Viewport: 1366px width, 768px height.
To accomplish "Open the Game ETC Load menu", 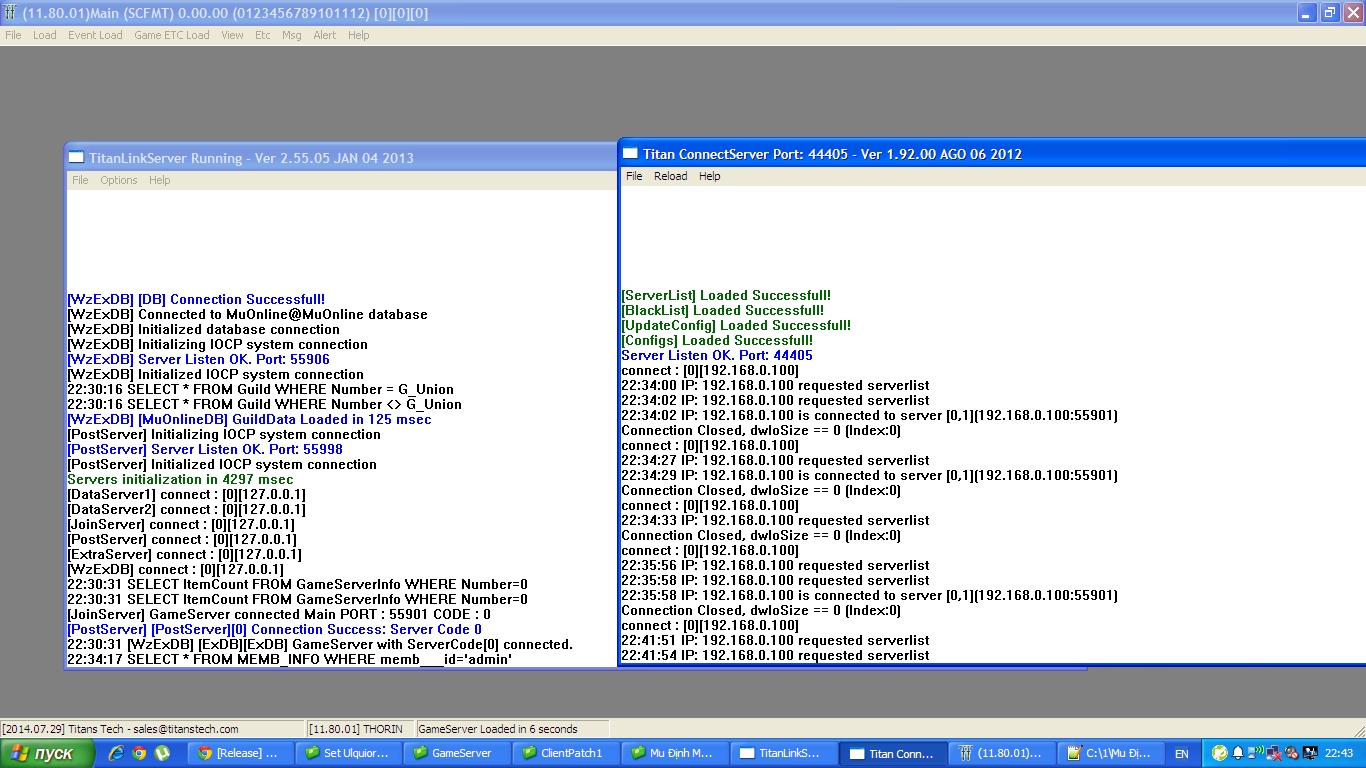I will (172, 35).
